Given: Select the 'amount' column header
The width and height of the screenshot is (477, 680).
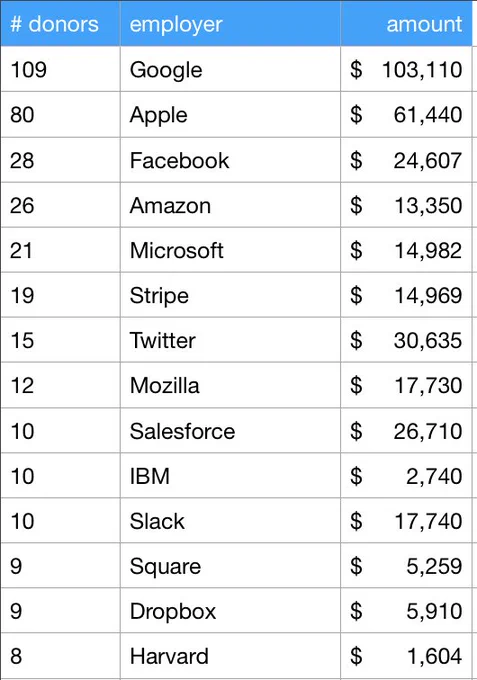Looking at the screenshot, I should click(x=406, y=23).
